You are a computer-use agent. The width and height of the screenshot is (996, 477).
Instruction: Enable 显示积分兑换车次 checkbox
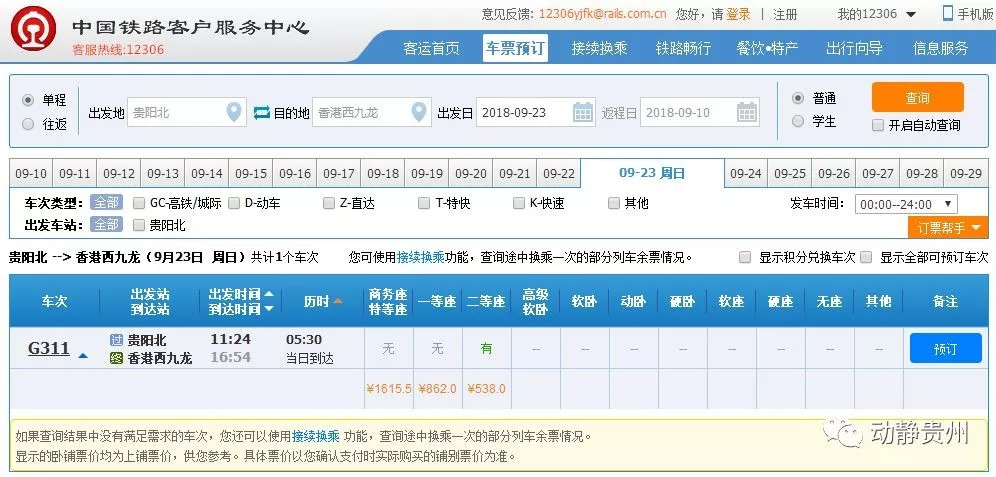point(745,257)
